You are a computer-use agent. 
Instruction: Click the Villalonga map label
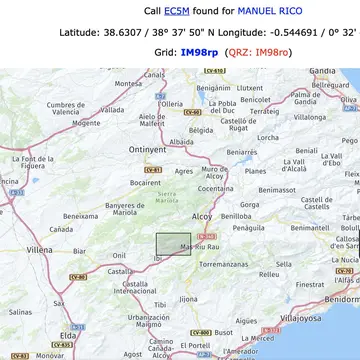310,117
